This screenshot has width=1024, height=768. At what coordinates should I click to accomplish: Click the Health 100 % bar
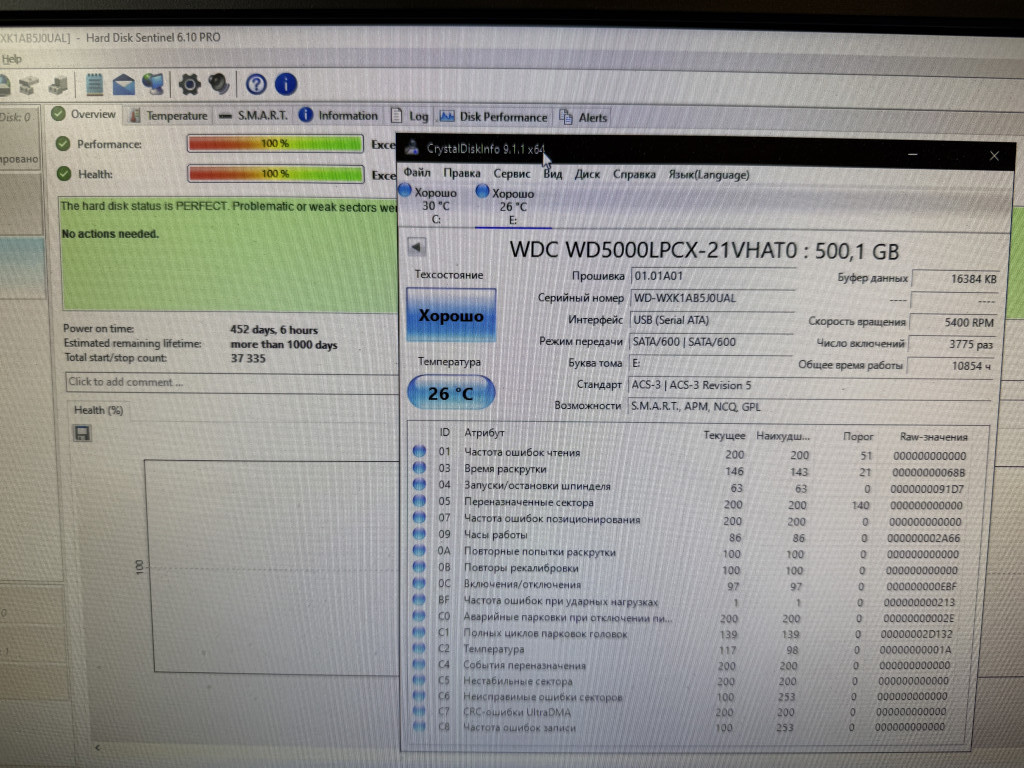point(275,174)
